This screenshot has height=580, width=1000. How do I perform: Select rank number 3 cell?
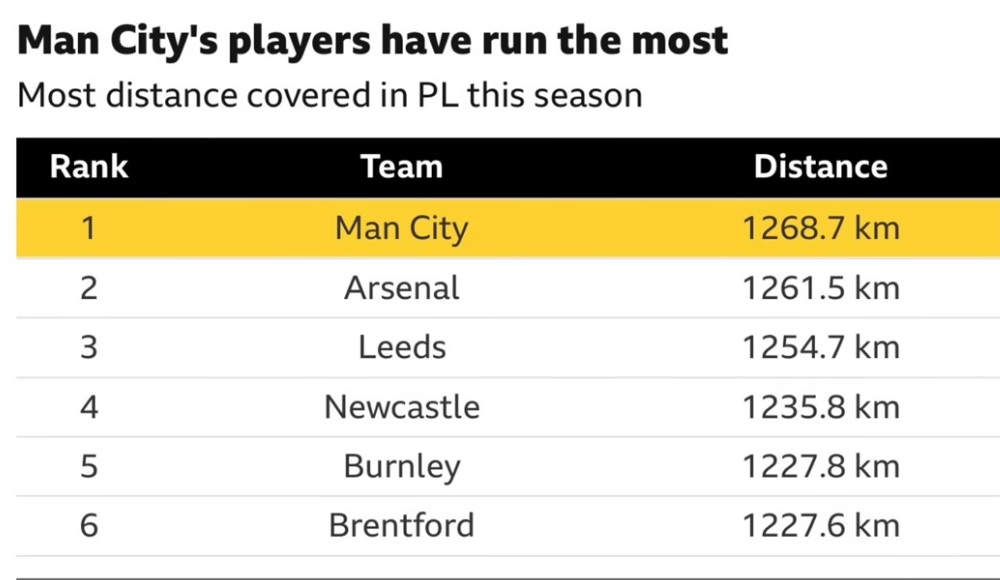(x=89, y=347)
